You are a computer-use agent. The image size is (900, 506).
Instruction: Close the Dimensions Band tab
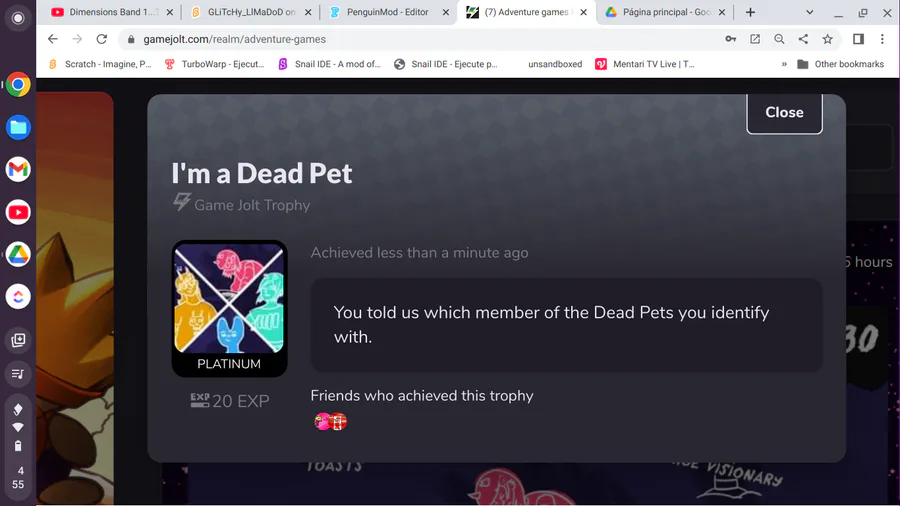click(x=170, y=12)
